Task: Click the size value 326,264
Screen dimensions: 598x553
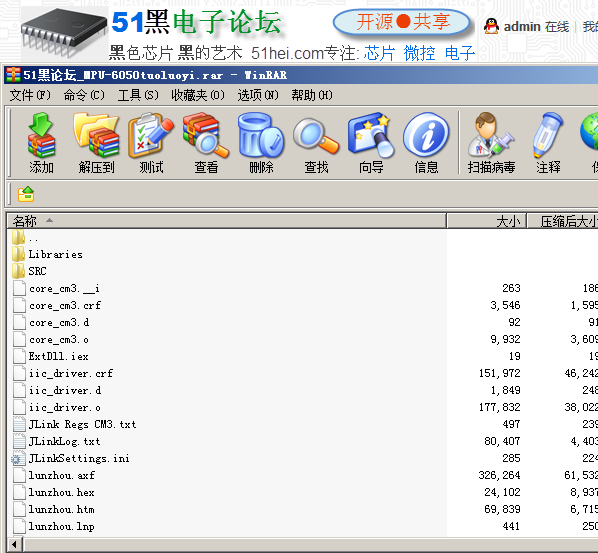Action: coord(500,475)
